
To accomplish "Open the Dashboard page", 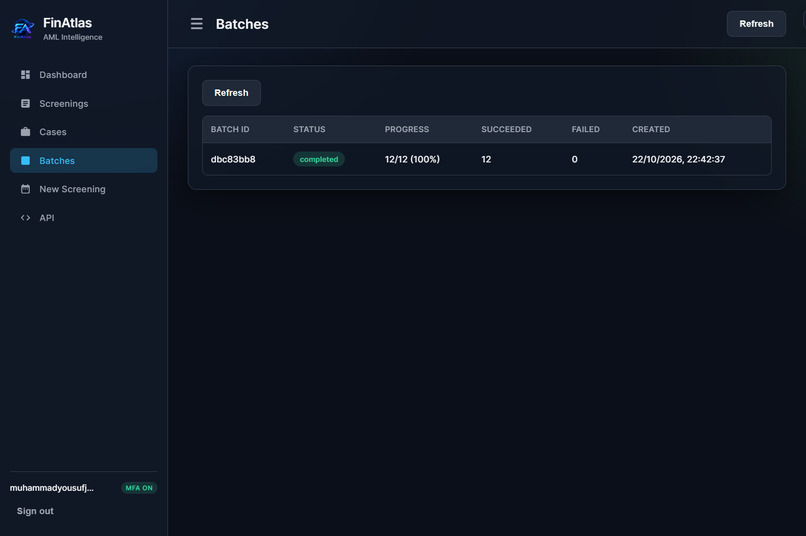I will pos(83,75).
